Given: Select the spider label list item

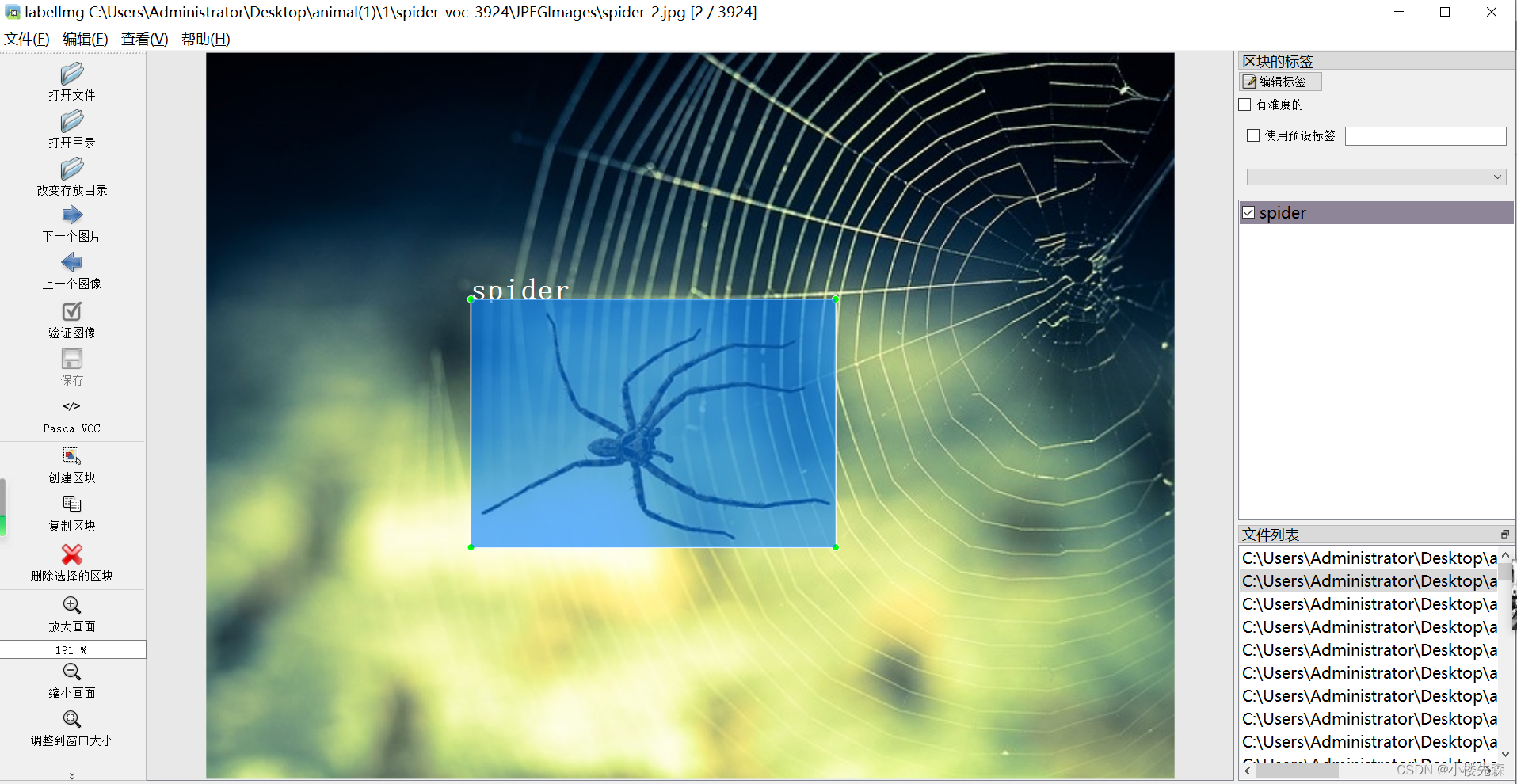Looking at the screenshot, I should 1376,212.
